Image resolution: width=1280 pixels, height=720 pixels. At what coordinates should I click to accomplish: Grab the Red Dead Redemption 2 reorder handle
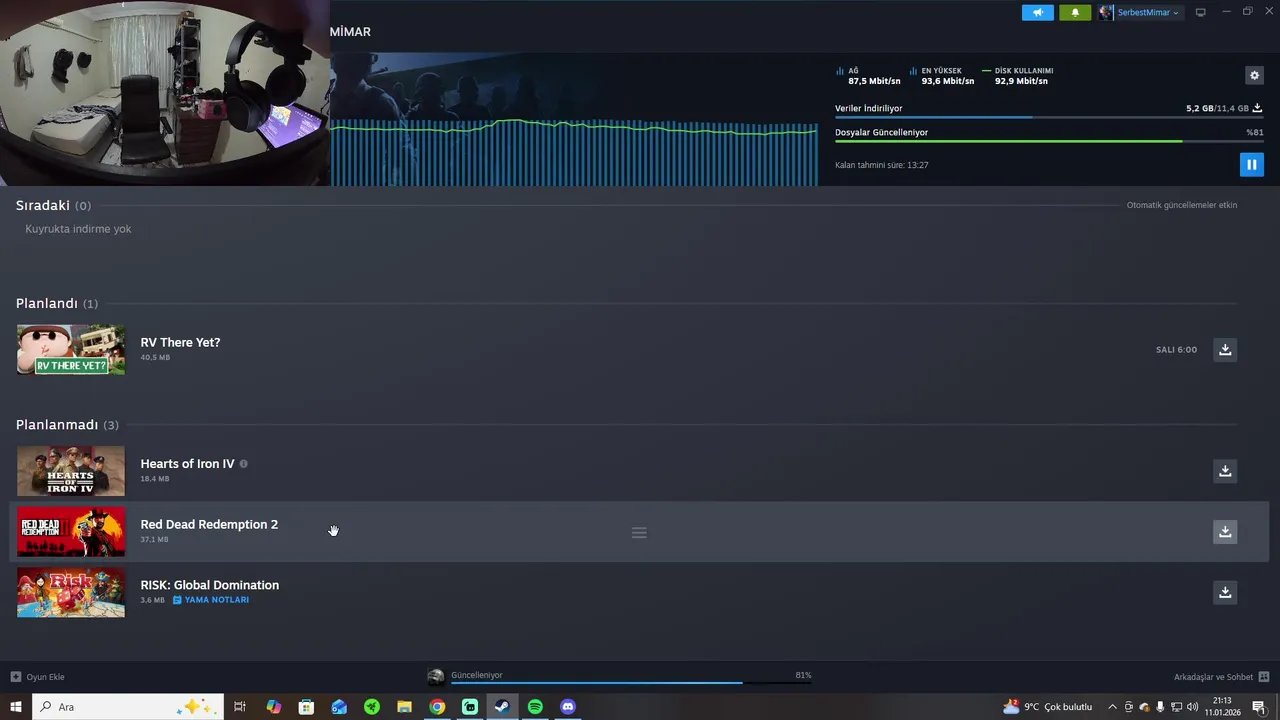point(639,532)
